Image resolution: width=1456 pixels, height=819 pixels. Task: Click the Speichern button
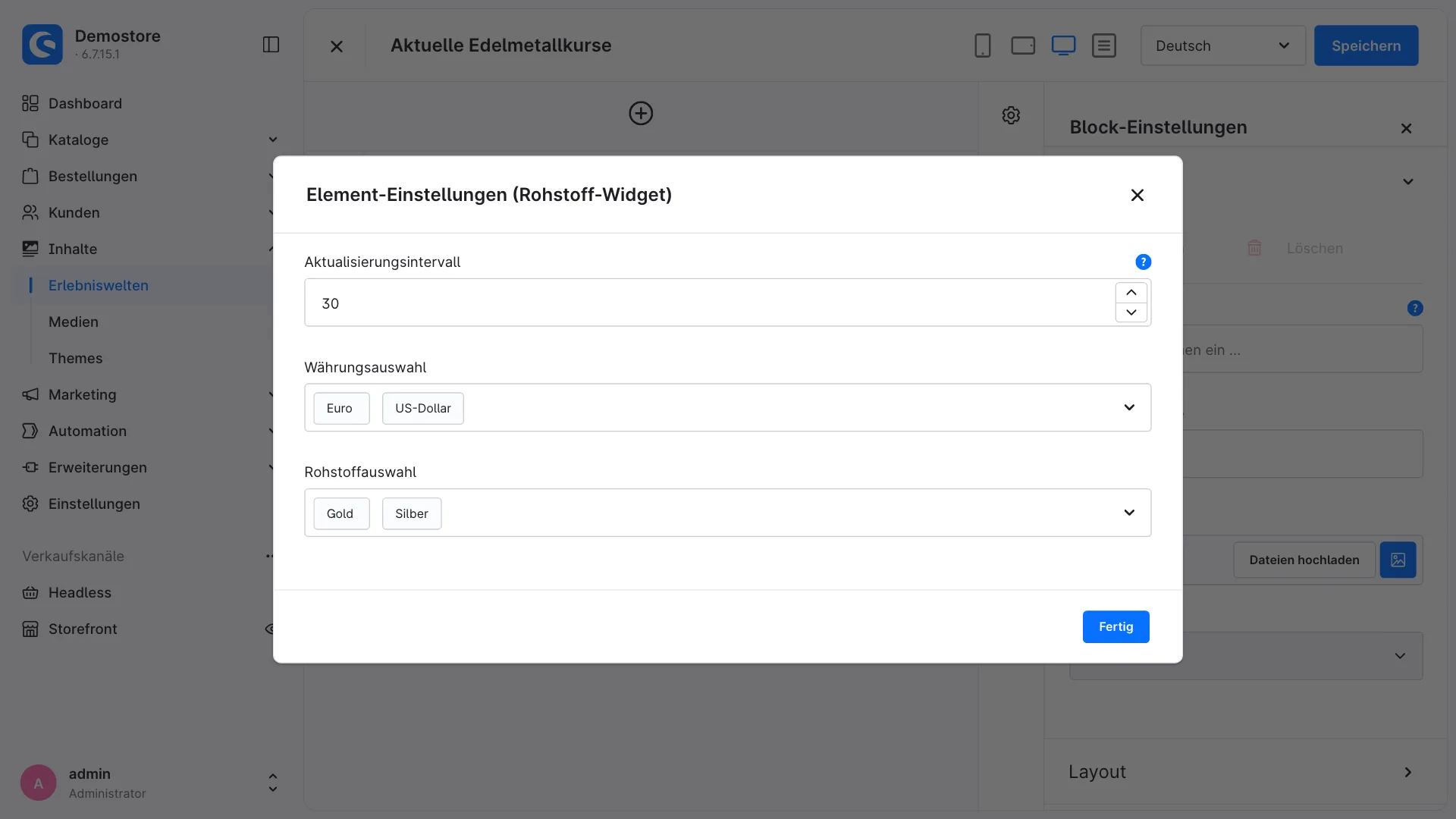(1366, 45)
